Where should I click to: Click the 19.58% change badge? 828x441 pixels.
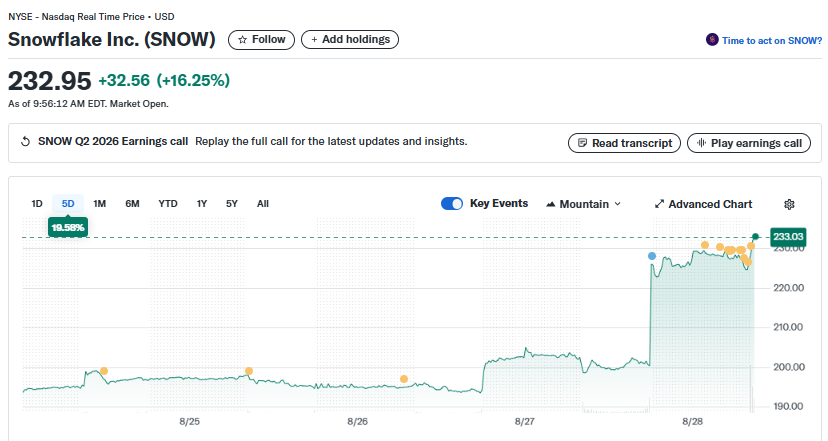(x=68, y=228)
